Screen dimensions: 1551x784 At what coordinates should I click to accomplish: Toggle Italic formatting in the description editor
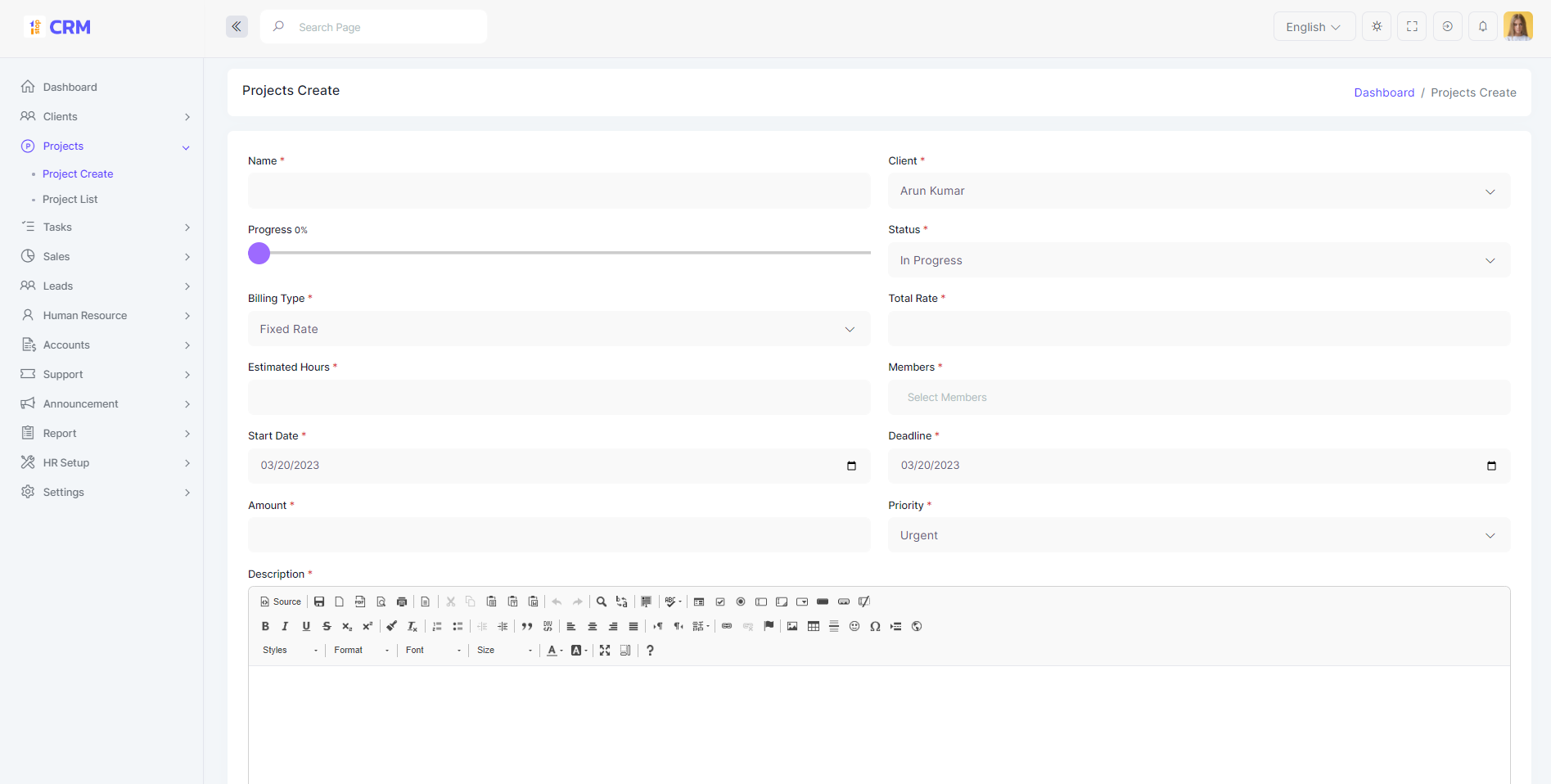[285, 626]
